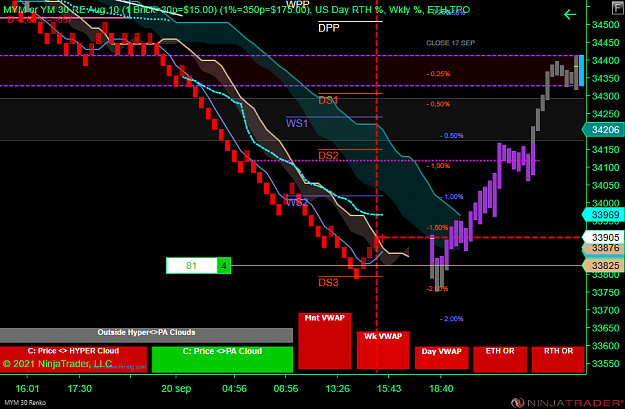
Task: Click the 34500 price axis label
Action: pyautogui.click(x=605, y=25)
